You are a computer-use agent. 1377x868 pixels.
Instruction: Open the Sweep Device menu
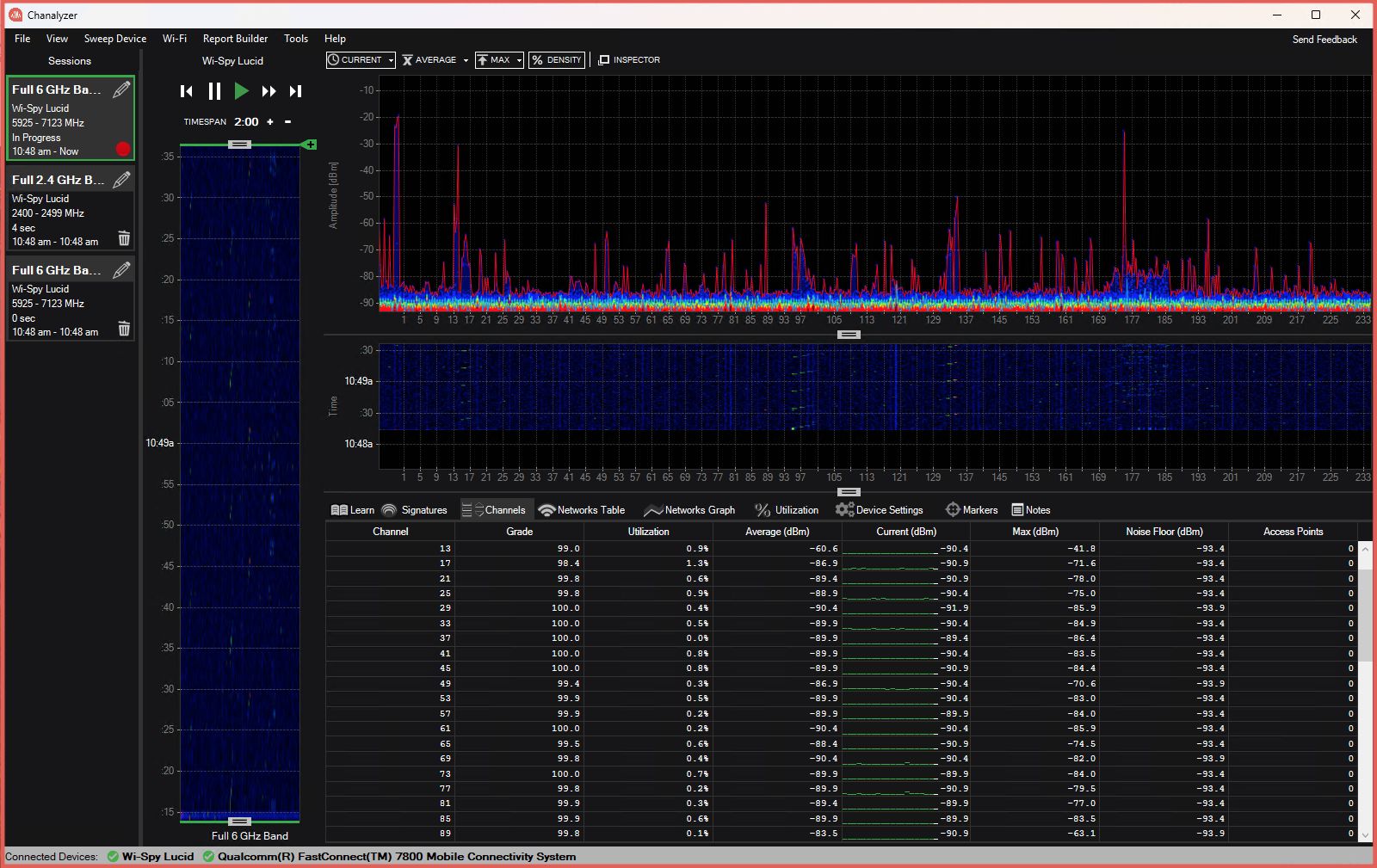(115, 39)
